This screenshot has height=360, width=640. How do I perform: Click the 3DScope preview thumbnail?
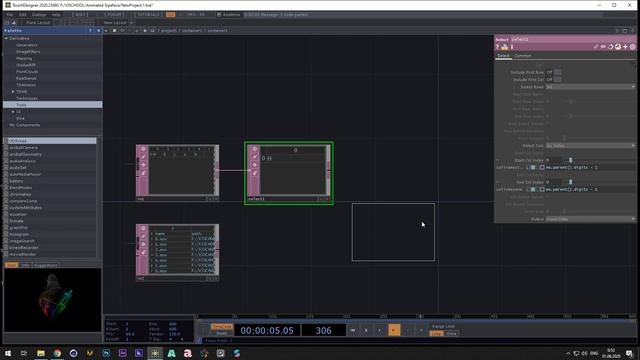pos(52,300)
